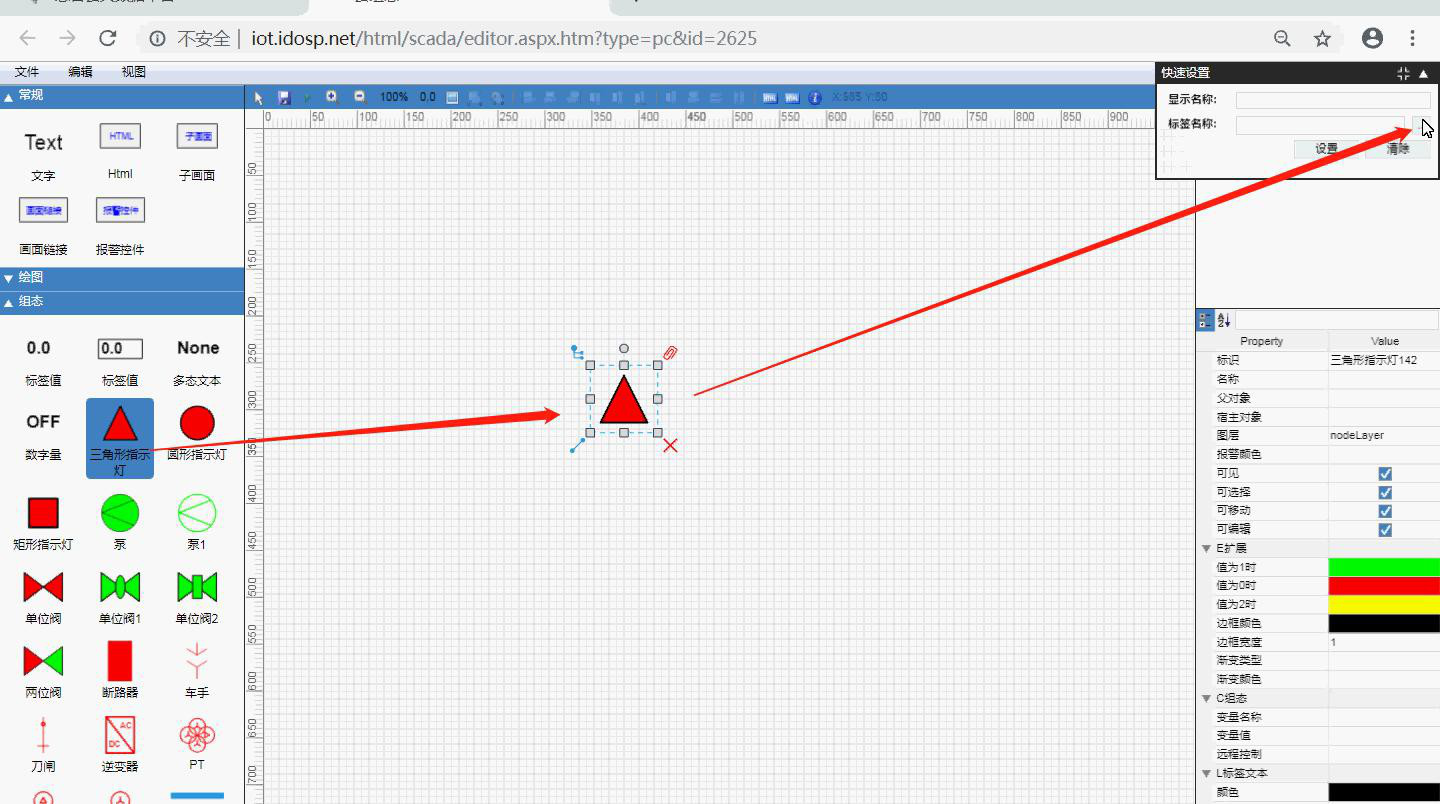
Task: Click the green 值为1时 color swatch
Action: coord(1384,567)
